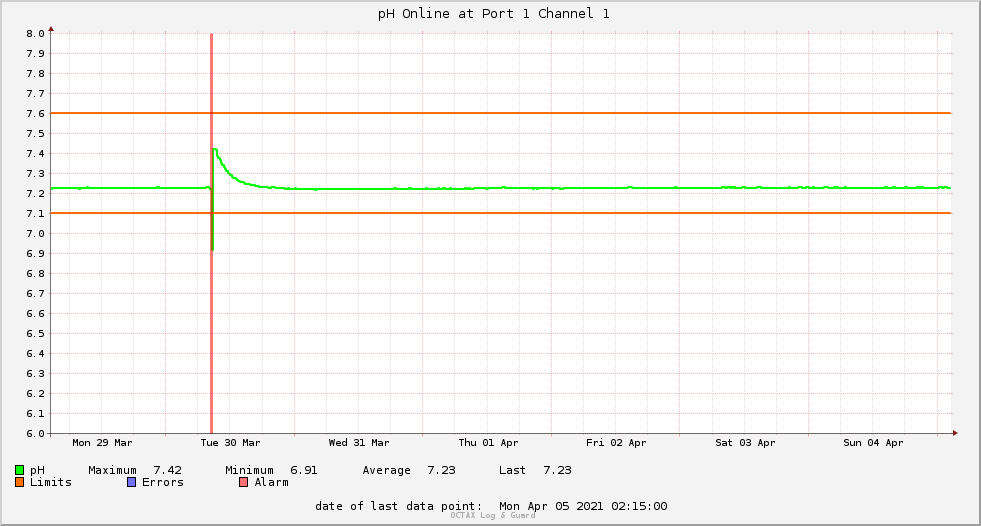Click the 'Alarm' legend label
Screen dimensions: 981x526
(272, 482)
